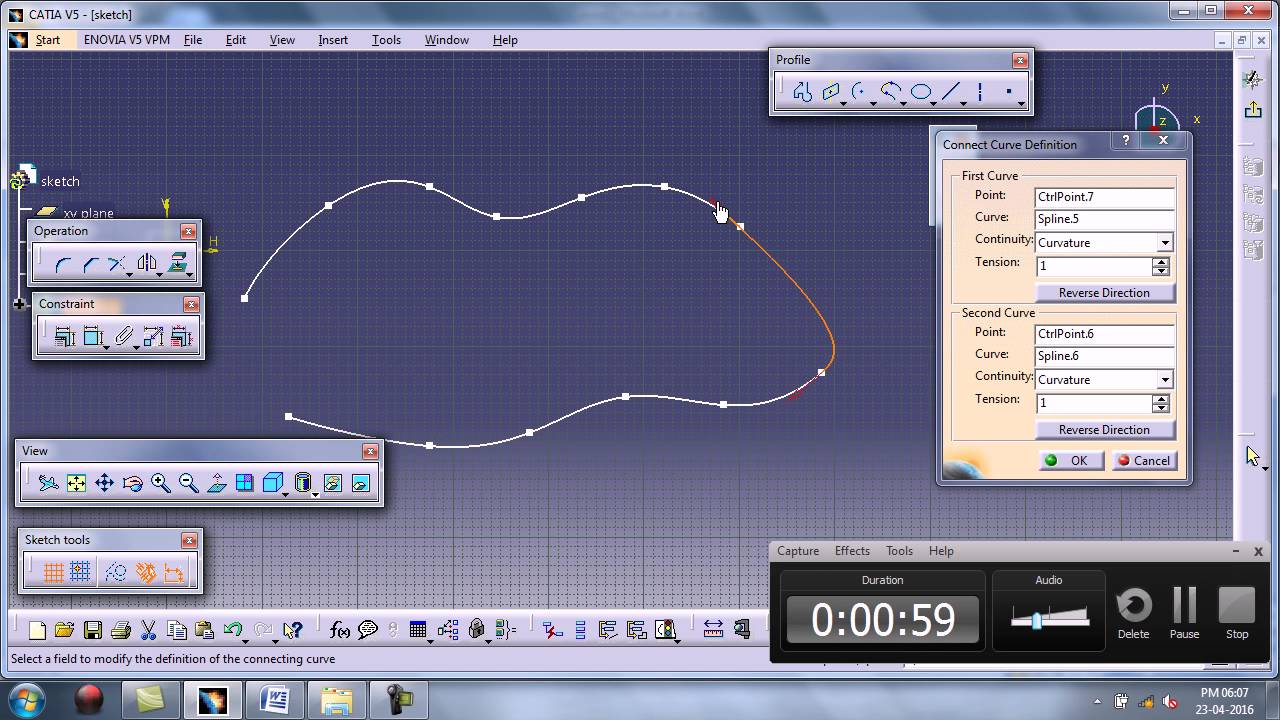Select the Rectangle tool in Profile toolbar

click(830, 92)
